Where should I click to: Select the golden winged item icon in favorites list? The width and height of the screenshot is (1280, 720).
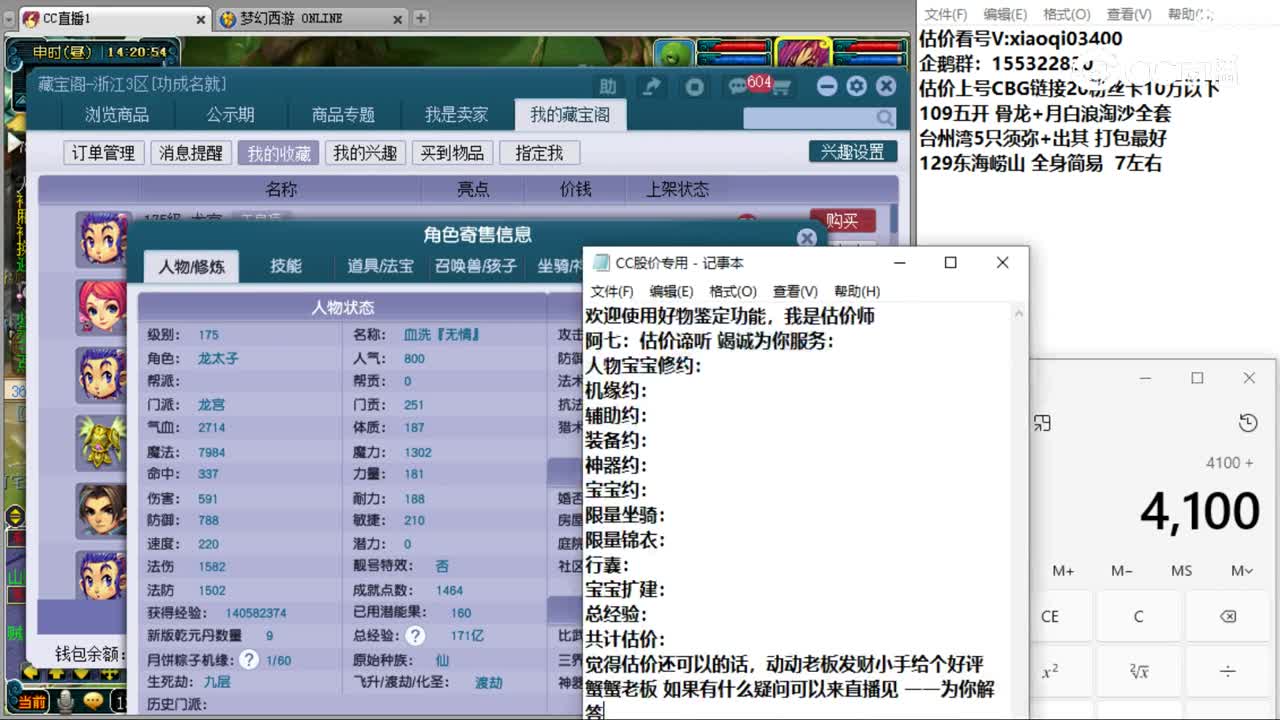(x=102, y=442)
